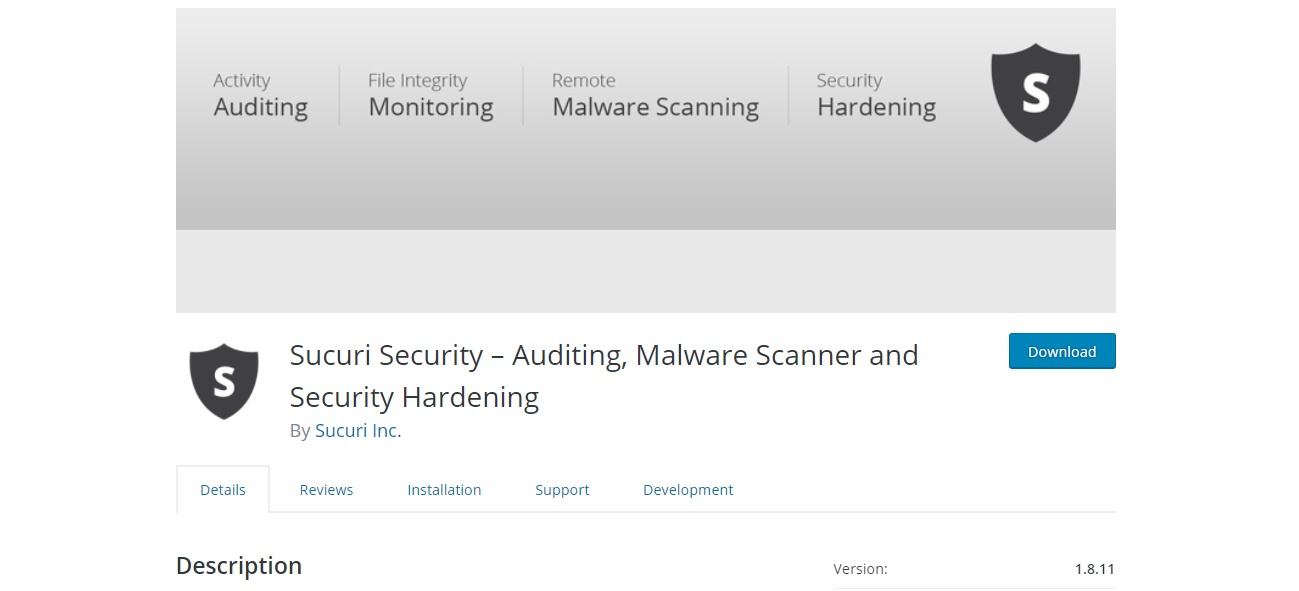Click Remote Malware Scanning banner label
The height and width of the screenshot is (591, 1299).
click(656, 95)
